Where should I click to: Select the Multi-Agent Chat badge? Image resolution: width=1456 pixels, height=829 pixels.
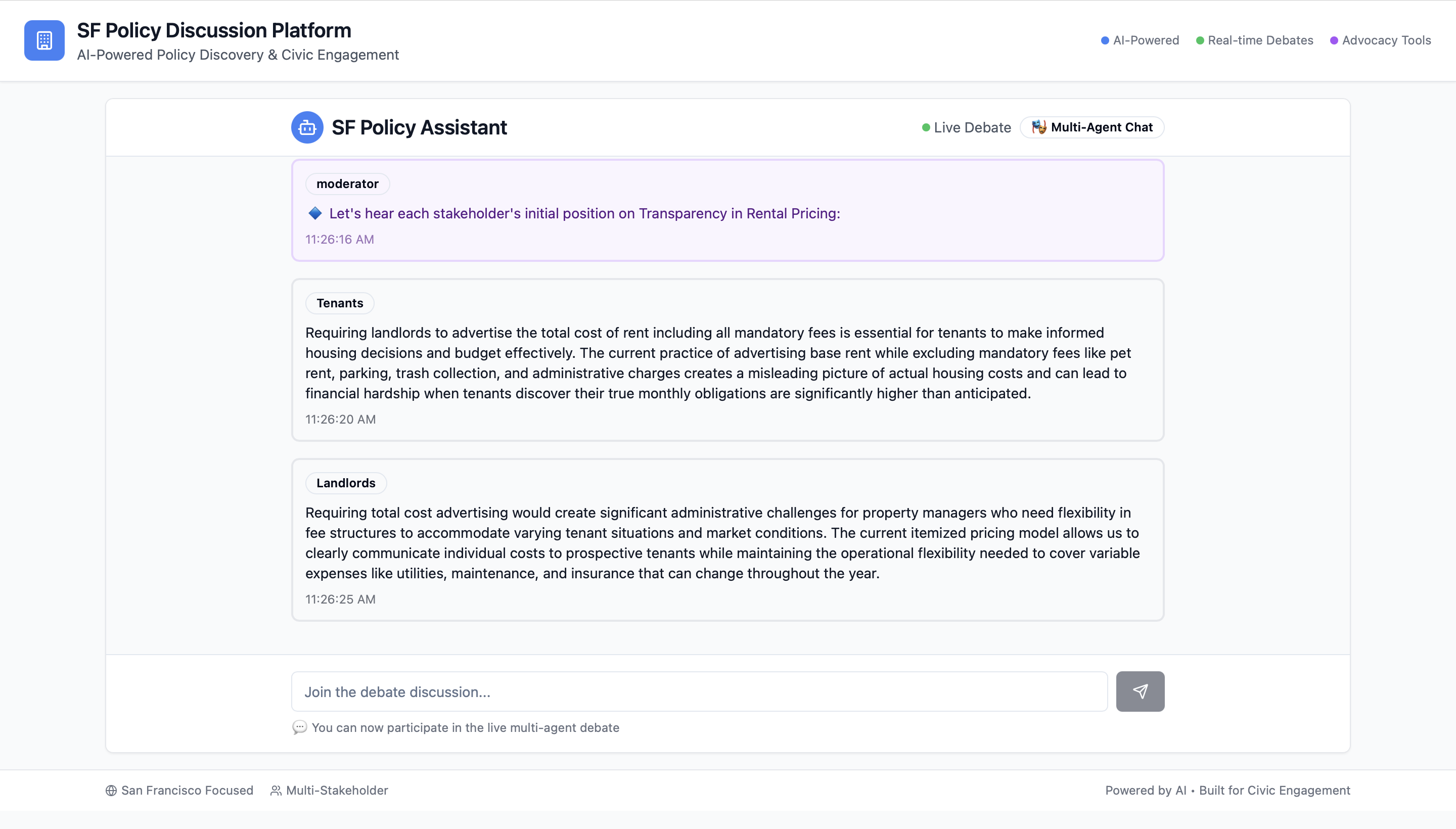click(1091, 127)
